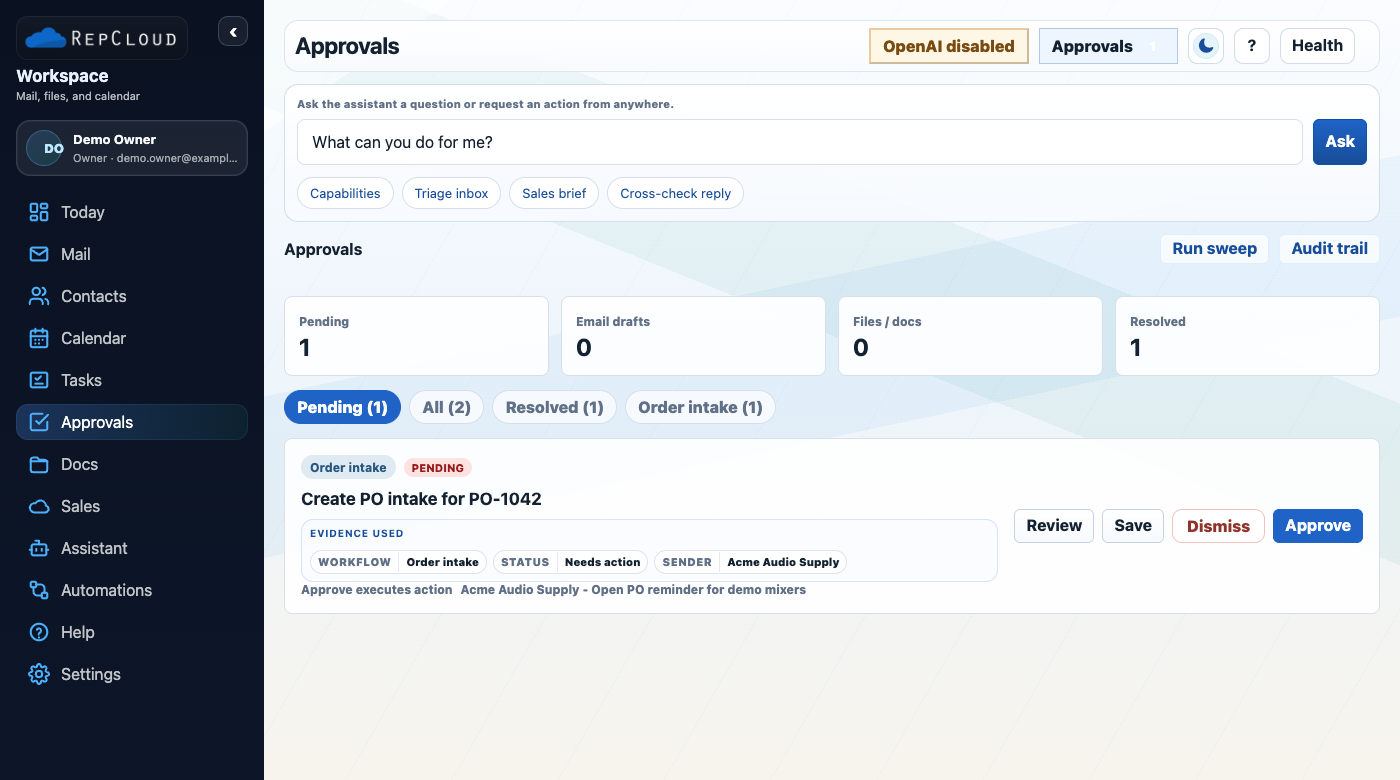Click the Ask button

click(x=1340, y=142)
